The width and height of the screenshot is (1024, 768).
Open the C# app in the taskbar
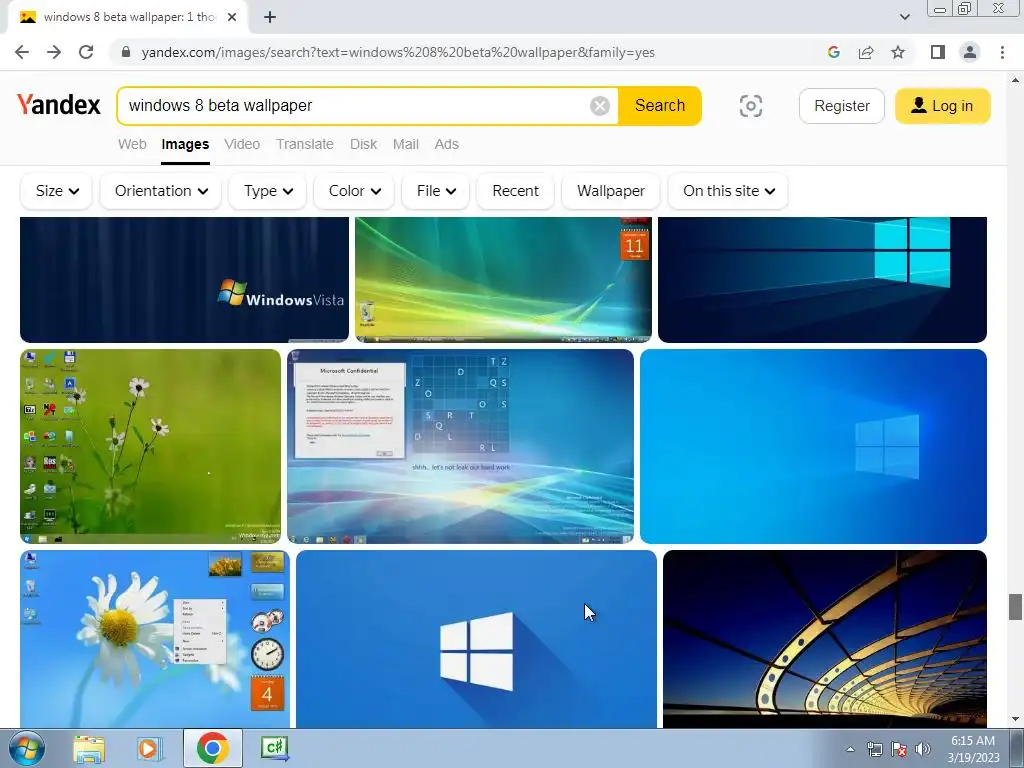tap(275, 748)
